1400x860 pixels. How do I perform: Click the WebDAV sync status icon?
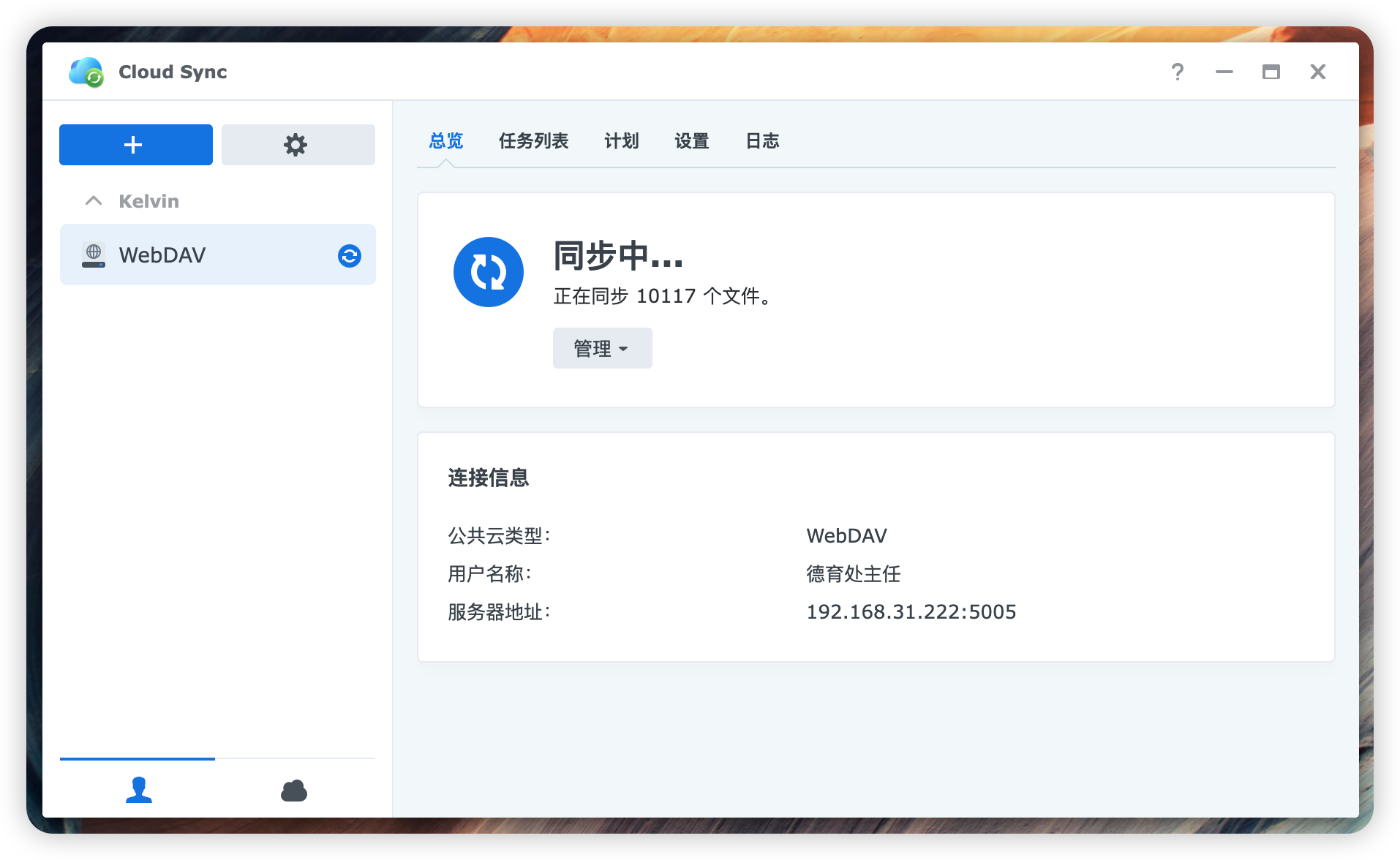350,255
